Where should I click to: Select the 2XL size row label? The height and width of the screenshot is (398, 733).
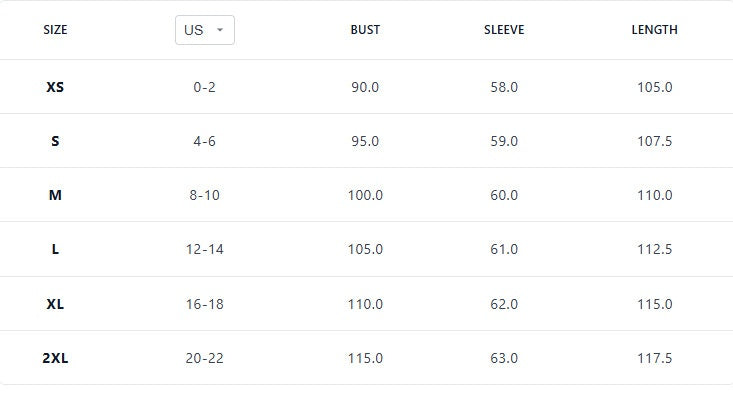coord(55,358)
